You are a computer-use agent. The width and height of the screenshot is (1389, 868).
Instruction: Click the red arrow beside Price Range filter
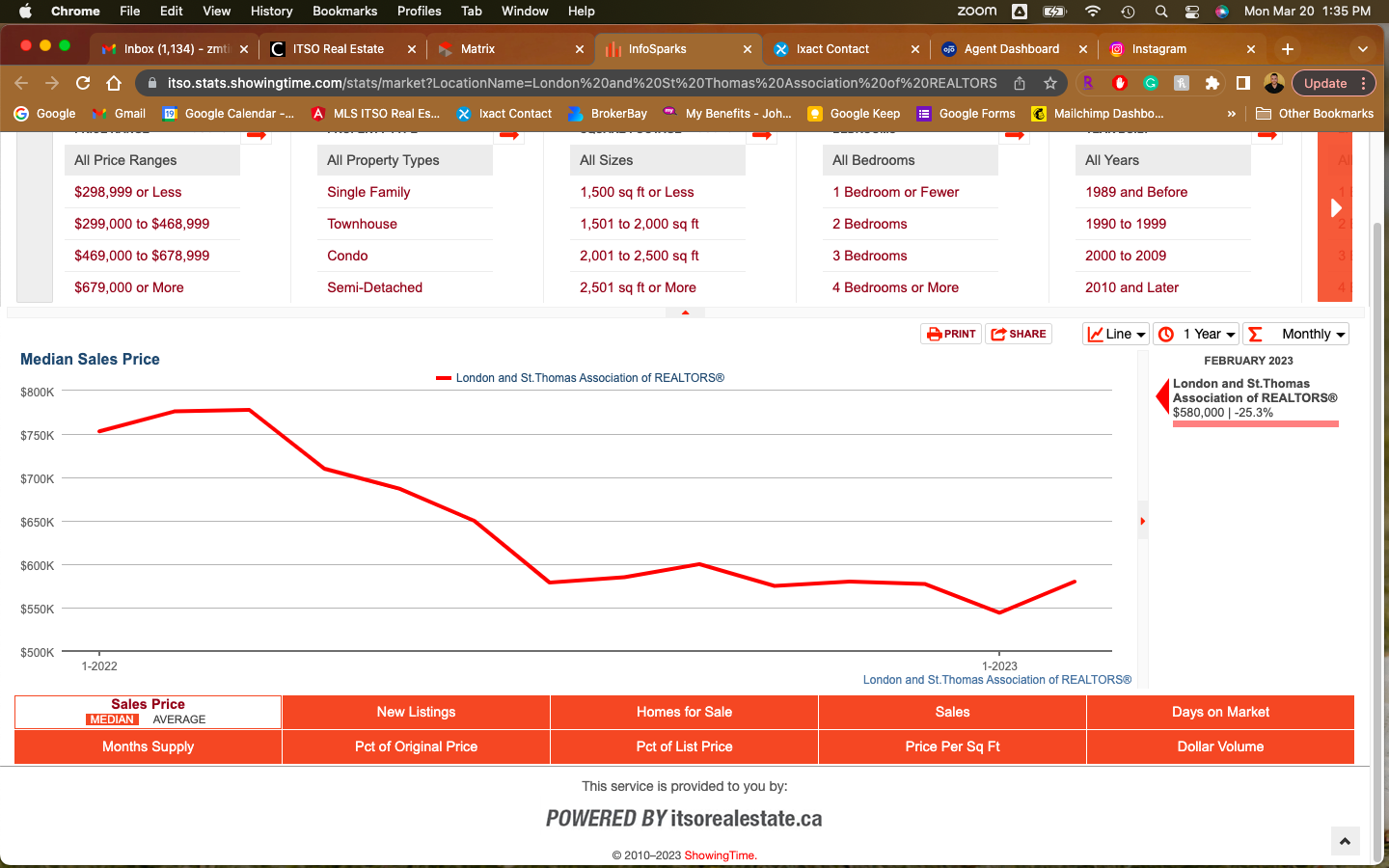tap(257, 135)
